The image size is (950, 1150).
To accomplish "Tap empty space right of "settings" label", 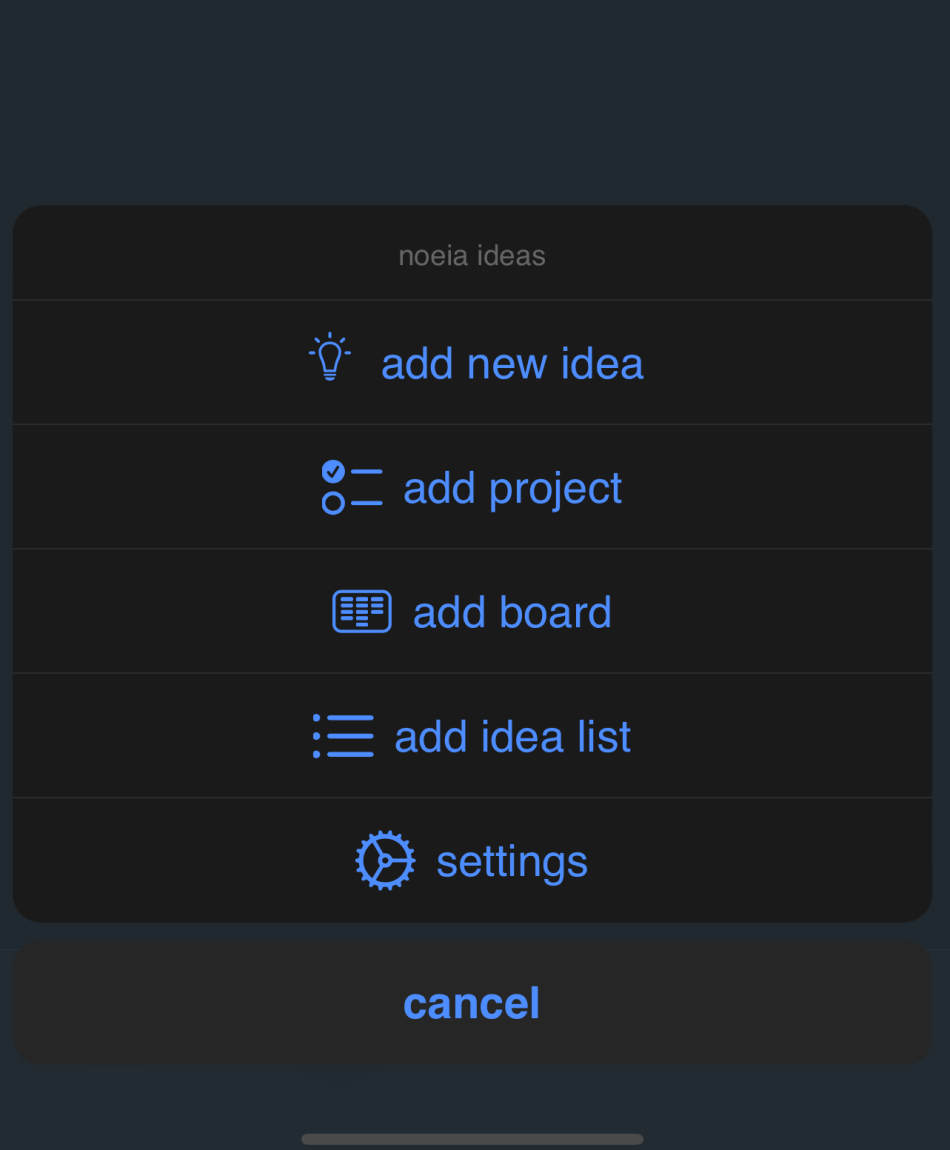I will point(760,861).
